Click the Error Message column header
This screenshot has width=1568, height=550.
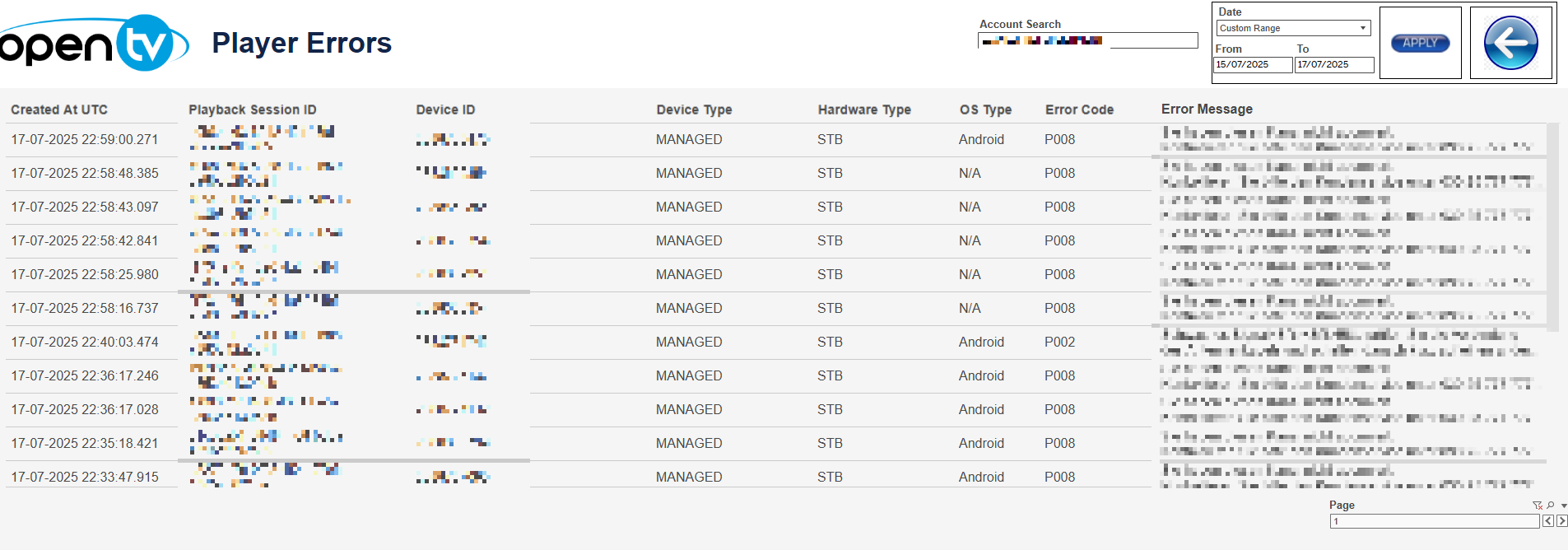pos(1207,109)
